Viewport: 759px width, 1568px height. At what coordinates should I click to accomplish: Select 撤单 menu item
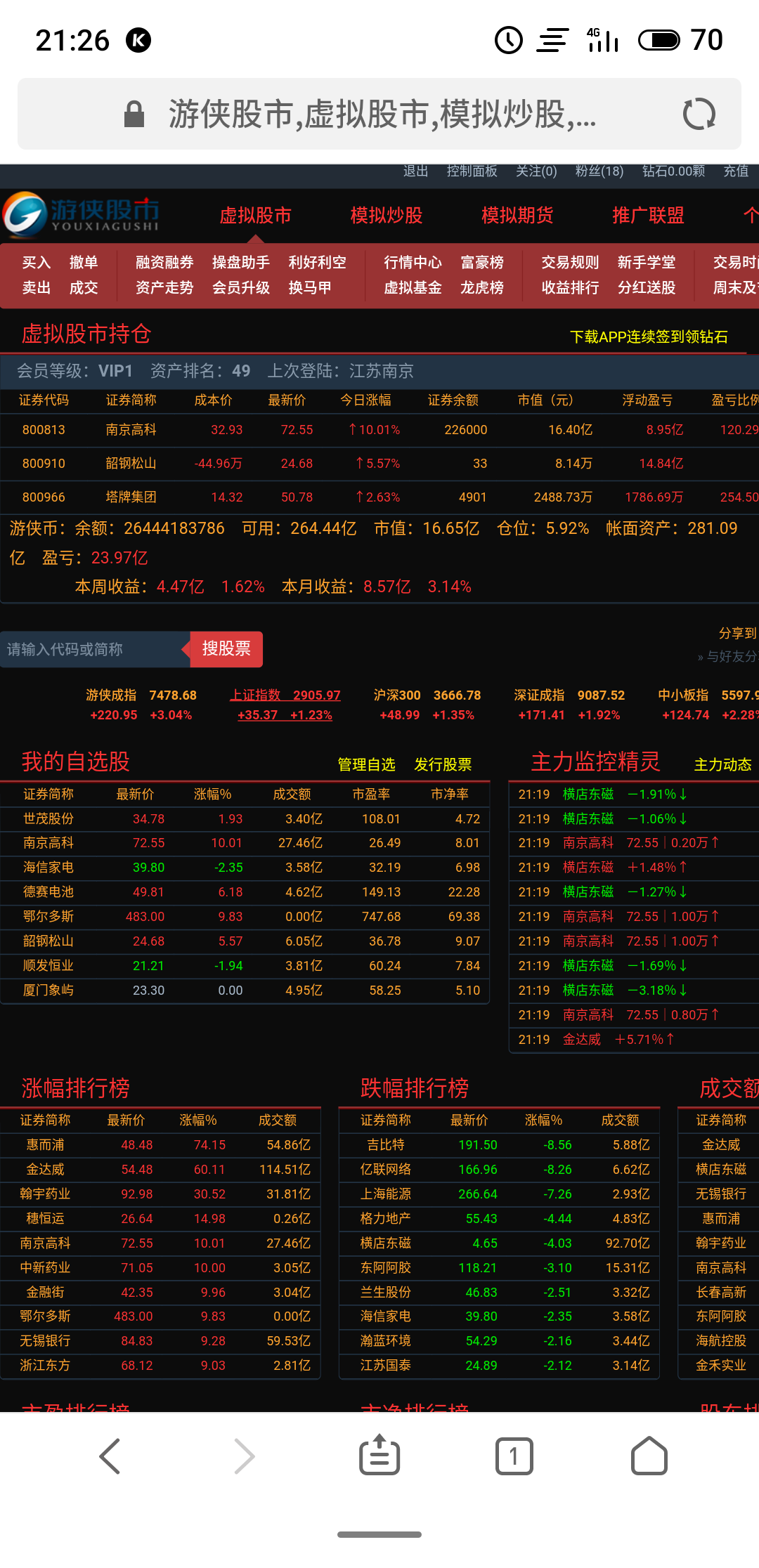click(x=84, y=263)
